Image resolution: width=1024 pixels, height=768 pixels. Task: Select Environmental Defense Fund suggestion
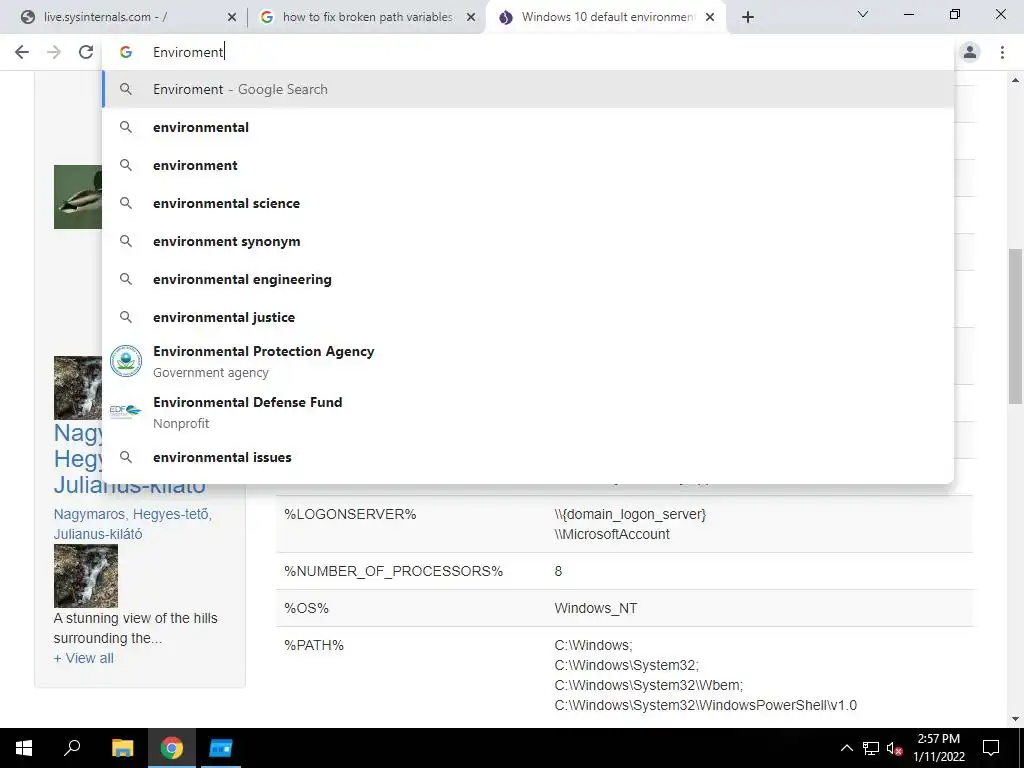[528, 412]
